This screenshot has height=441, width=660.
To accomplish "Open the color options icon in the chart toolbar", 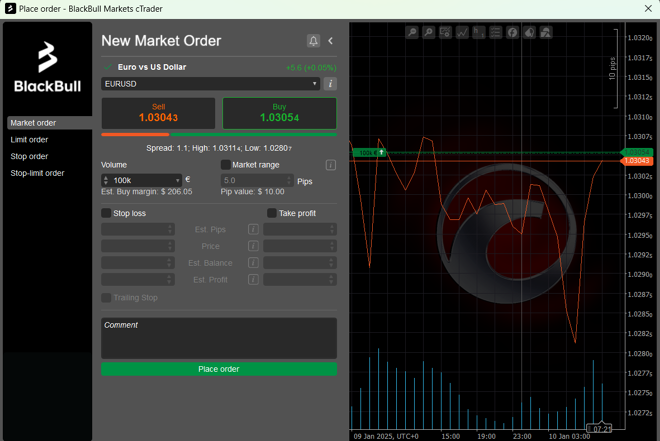I will click(x=529, y=32).
